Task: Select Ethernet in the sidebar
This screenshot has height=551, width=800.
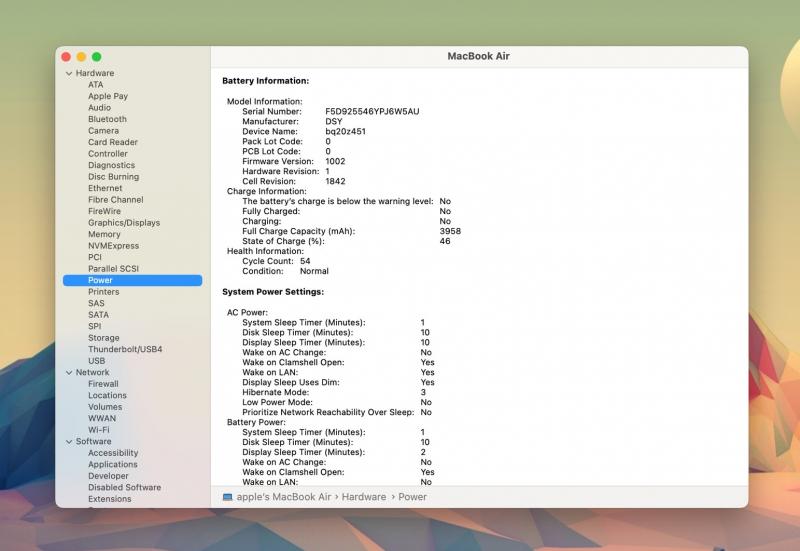Action: (x=105, y=188)
